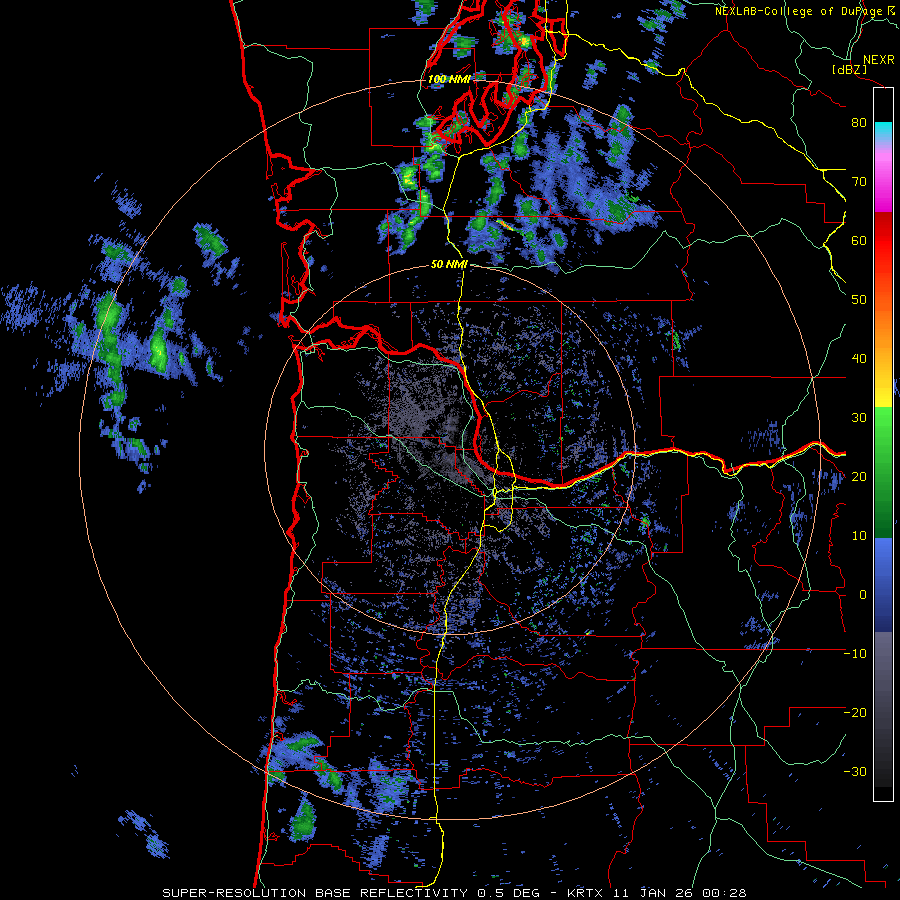The height and width of the screenshot is (900, 900).
Task: Click the -20 value on the dBZ scale
Action: 855,713
